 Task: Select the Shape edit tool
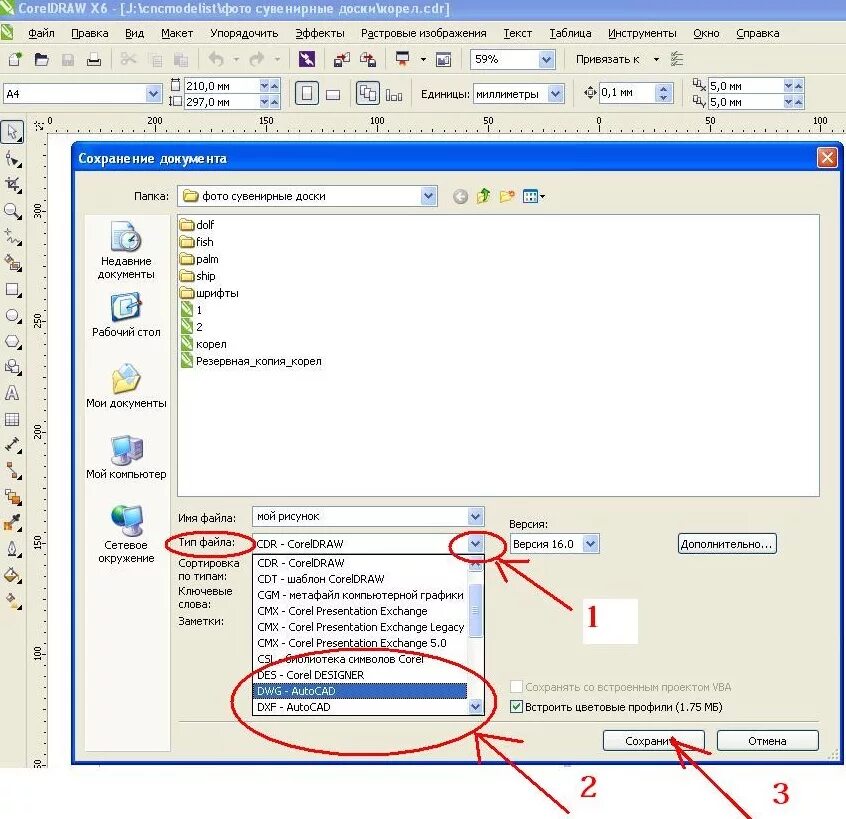pos(12,159)
